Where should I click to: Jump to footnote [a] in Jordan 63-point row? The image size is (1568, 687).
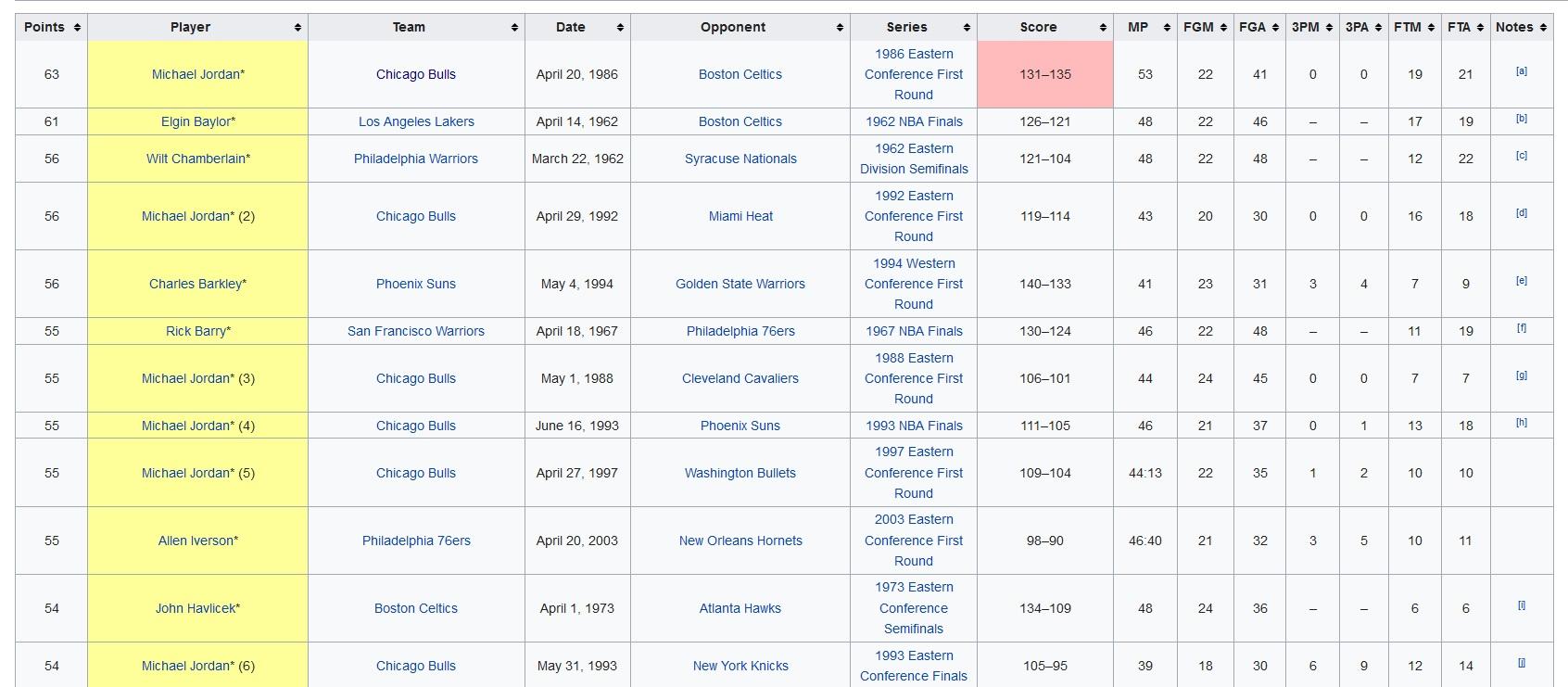[1522, 71]
